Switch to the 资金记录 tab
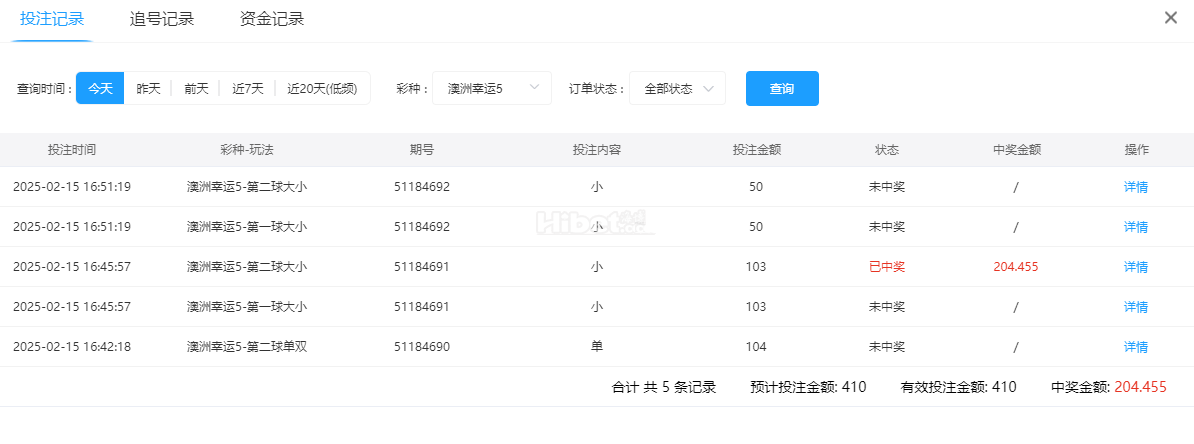The height and width of the screenshot is (444, 1194). (x=272, y=19)
